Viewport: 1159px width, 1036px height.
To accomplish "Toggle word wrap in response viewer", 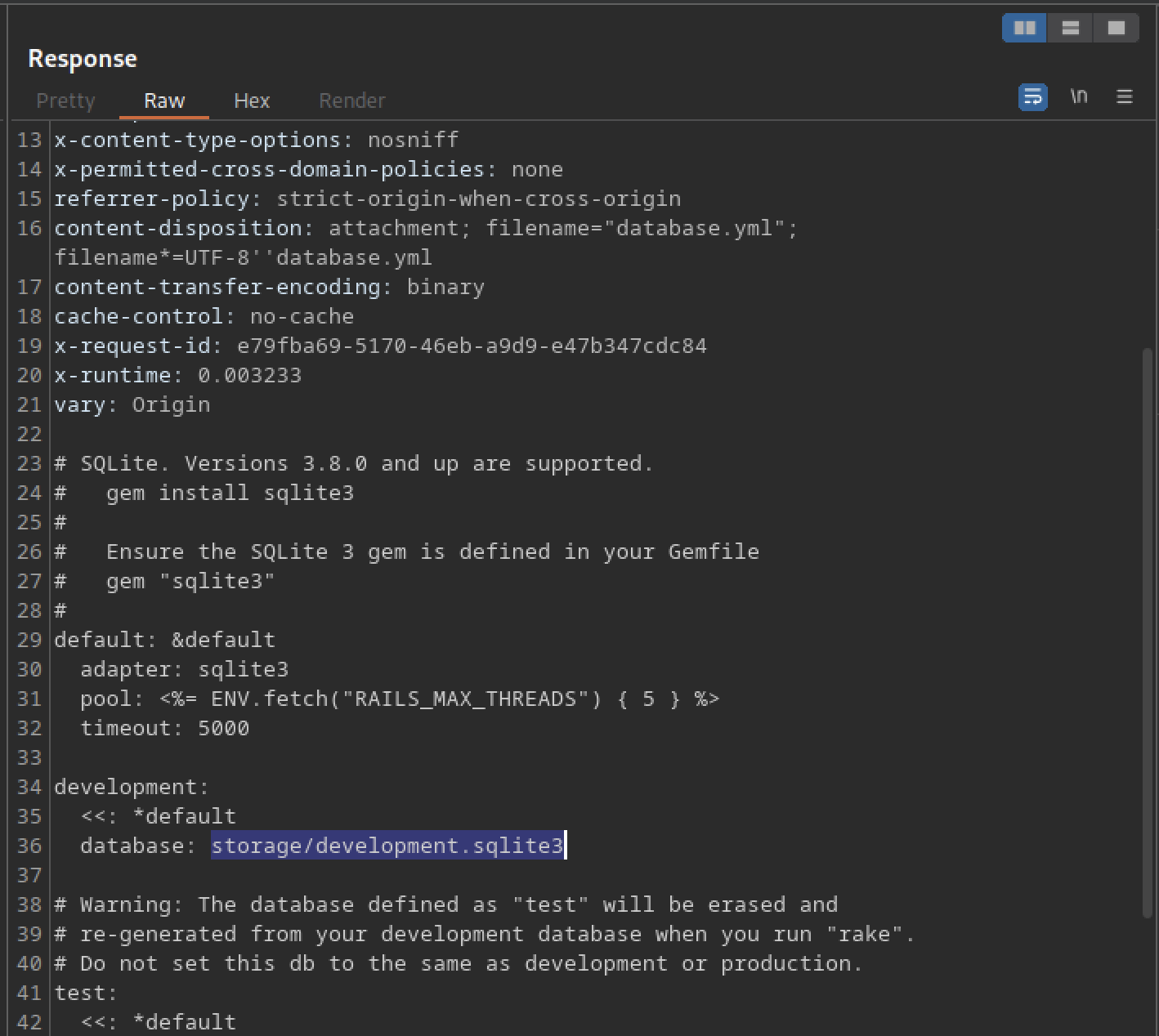I will coord(1032,97).
